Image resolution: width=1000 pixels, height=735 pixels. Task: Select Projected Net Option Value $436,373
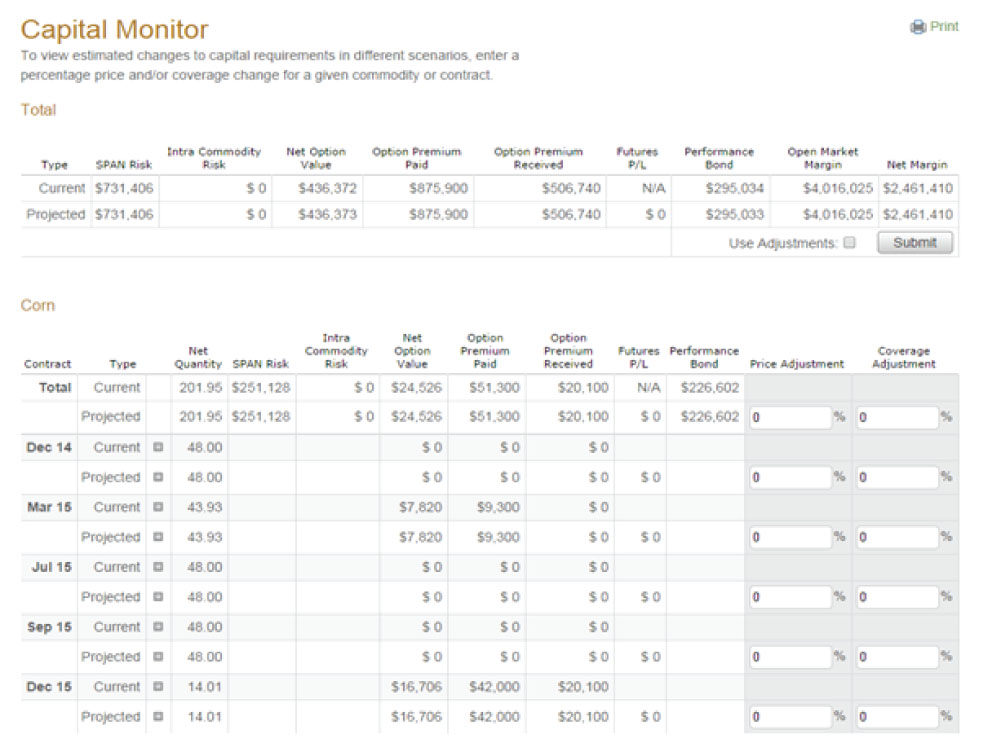tap(327, 214)
